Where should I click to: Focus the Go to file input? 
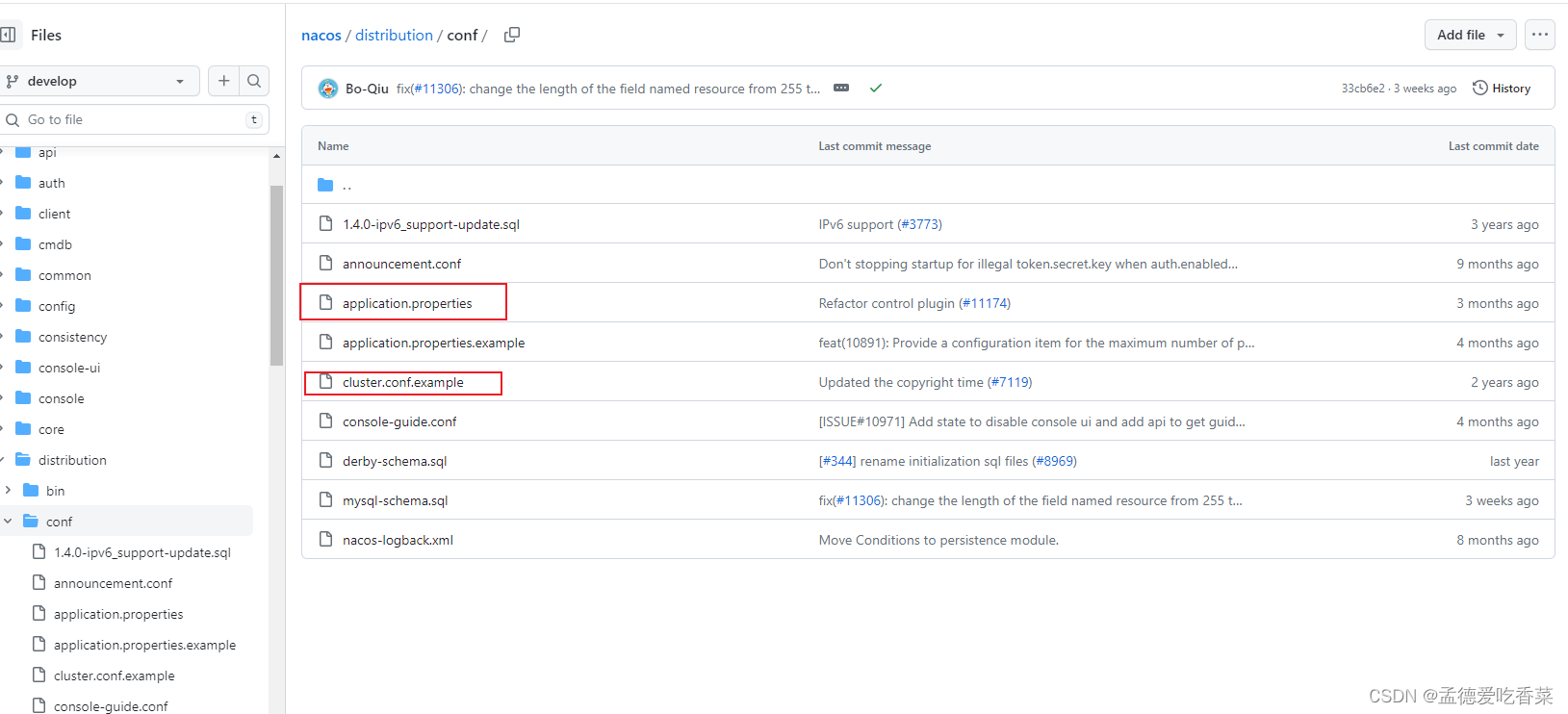pyautogui.click(x=134, y=119)
